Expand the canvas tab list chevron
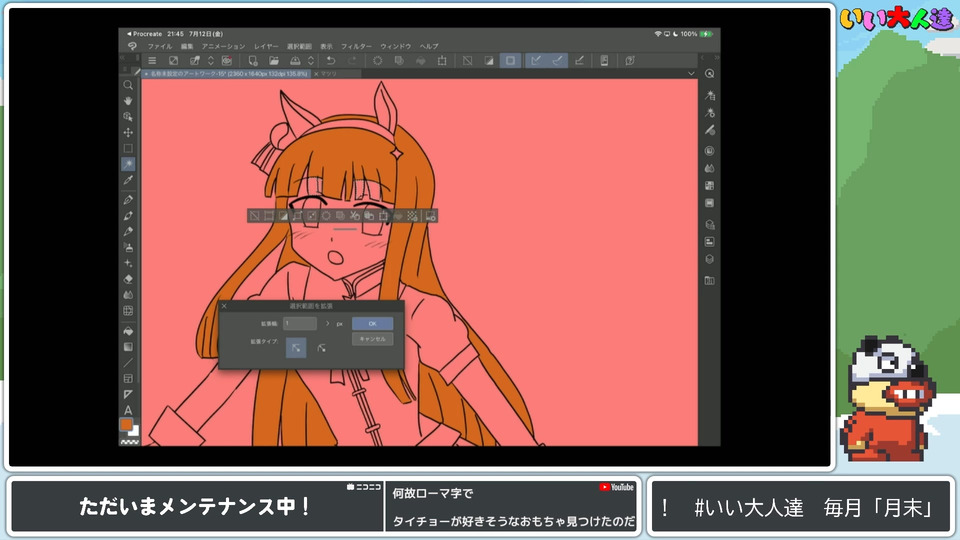The image size is (960, 540). pyautogui.click(x=690, y=74)
